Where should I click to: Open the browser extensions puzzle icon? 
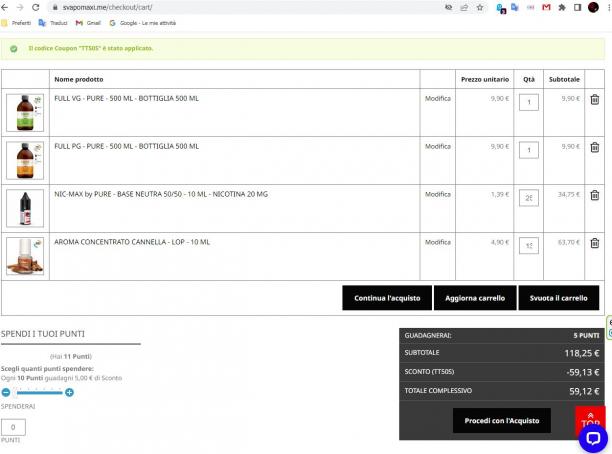(x=562, y=7)
